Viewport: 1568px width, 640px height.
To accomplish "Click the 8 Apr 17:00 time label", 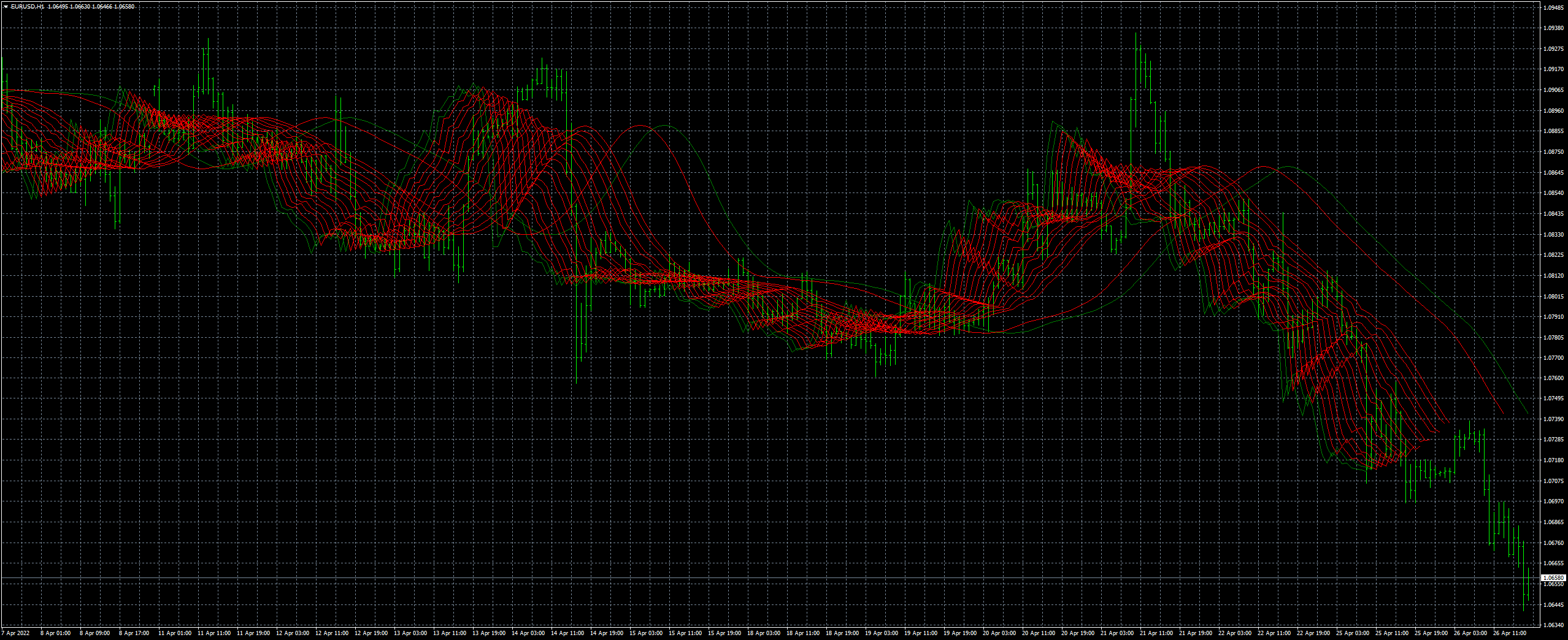I will click(134, 633).
